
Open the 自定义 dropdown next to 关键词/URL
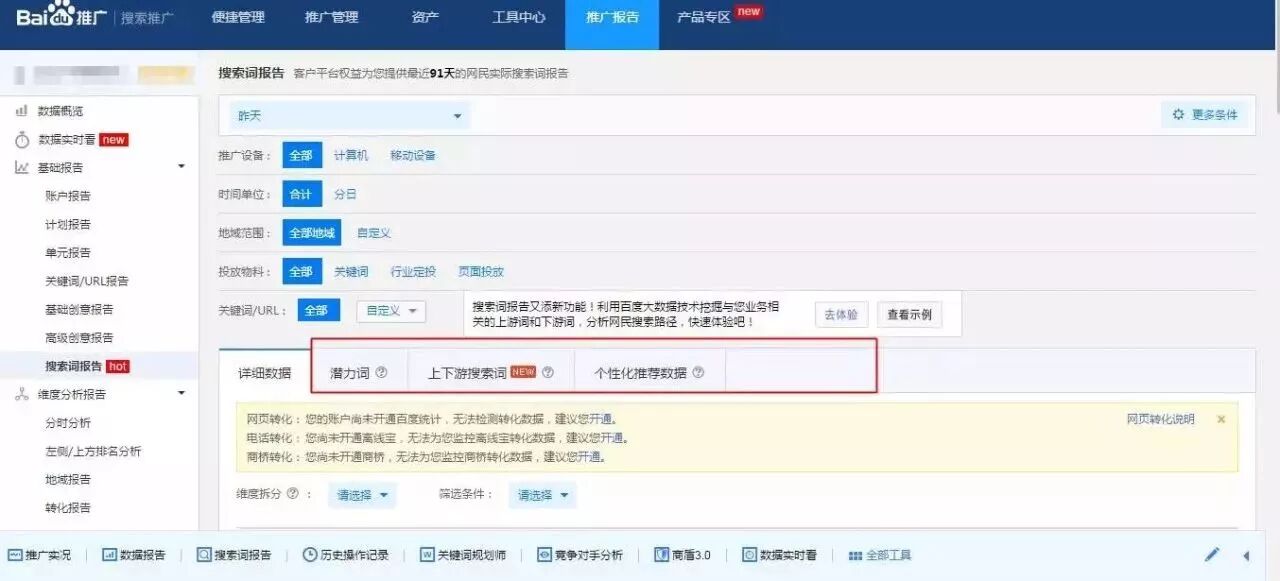pyautogui.click(x=390, y=310)
